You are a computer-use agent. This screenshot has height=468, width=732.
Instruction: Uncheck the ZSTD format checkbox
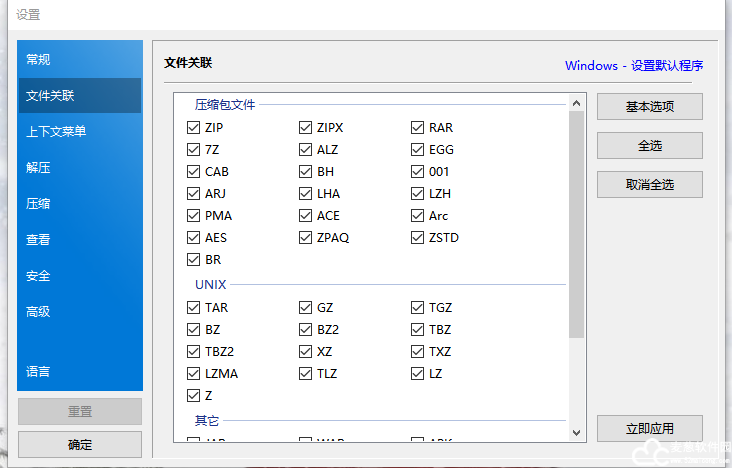pyautogui.click(x=418, y=238)
